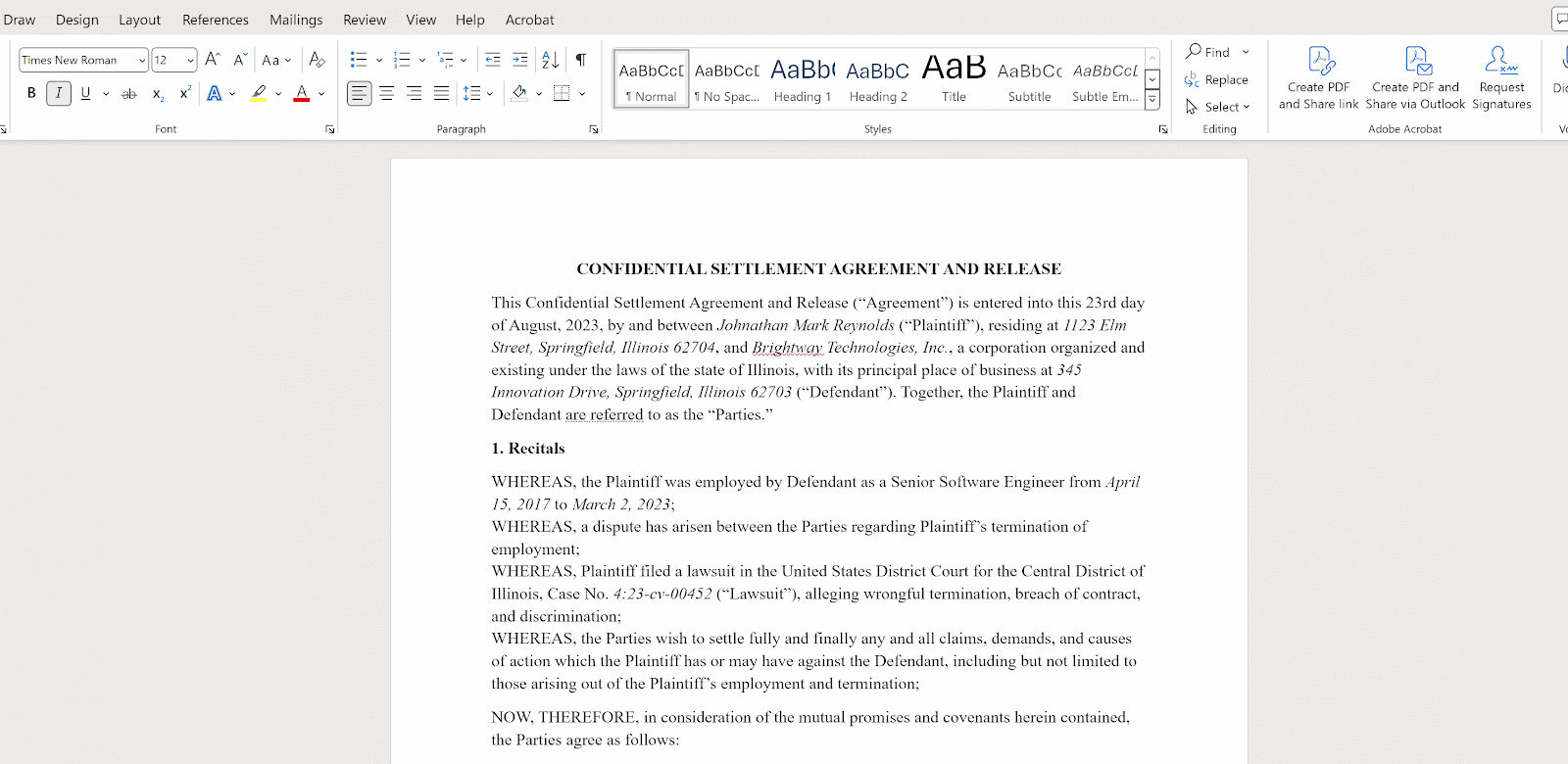Insert bulleted list
This screenshot has height=764, width=1568.
(359, 60)
